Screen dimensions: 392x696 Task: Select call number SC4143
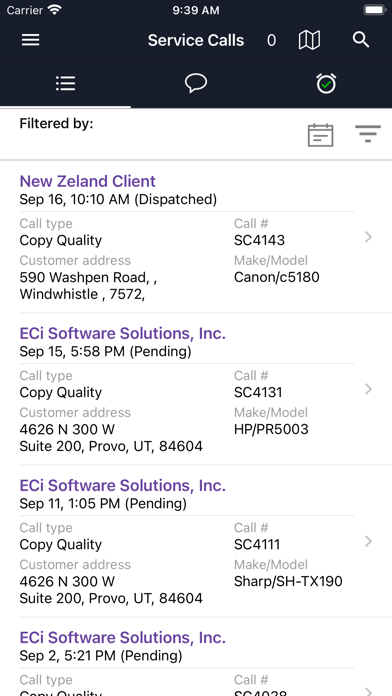coord(259,240)
